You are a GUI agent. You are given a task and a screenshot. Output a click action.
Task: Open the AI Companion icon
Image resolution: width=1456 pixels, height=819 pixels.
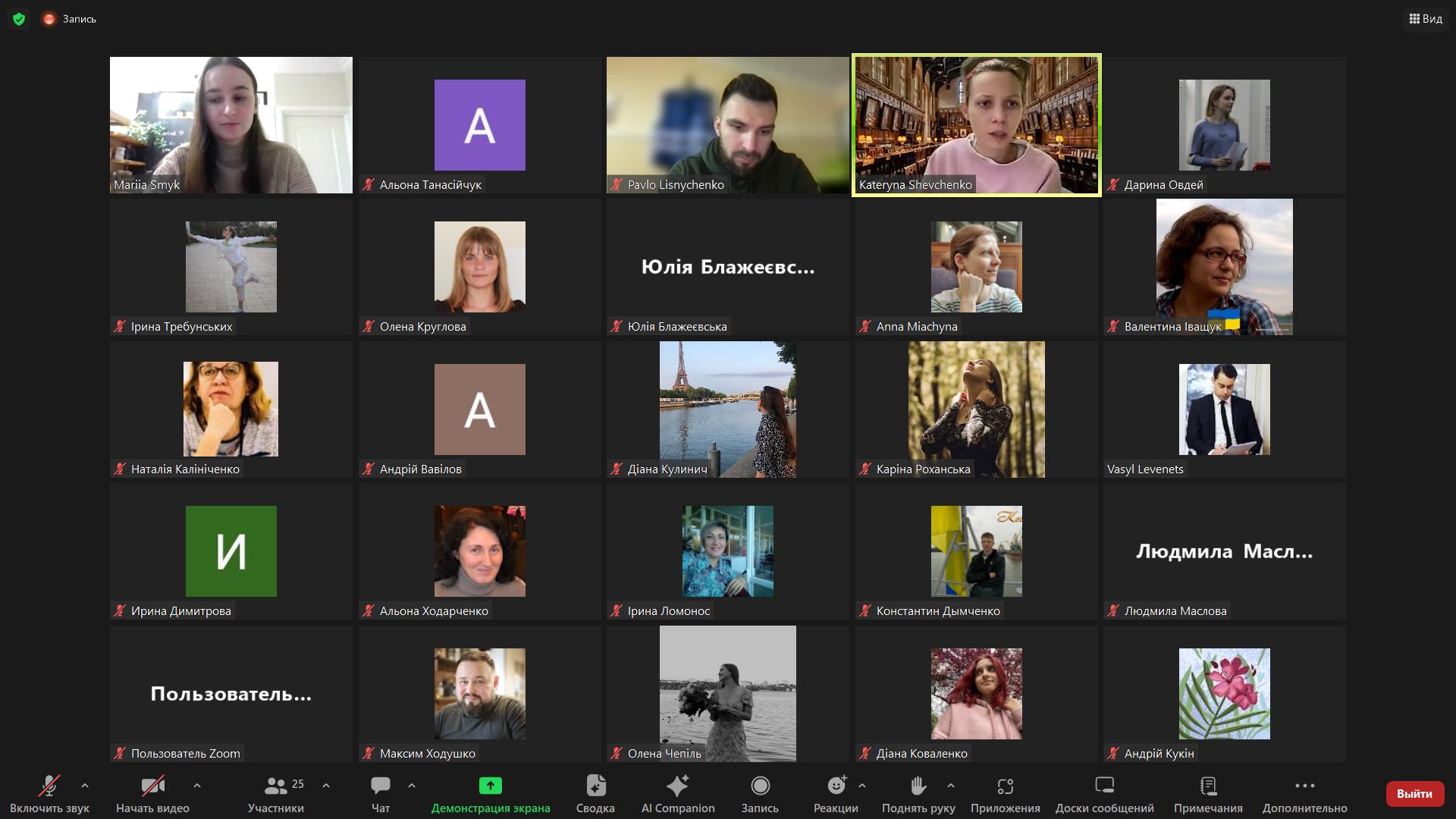677,786
